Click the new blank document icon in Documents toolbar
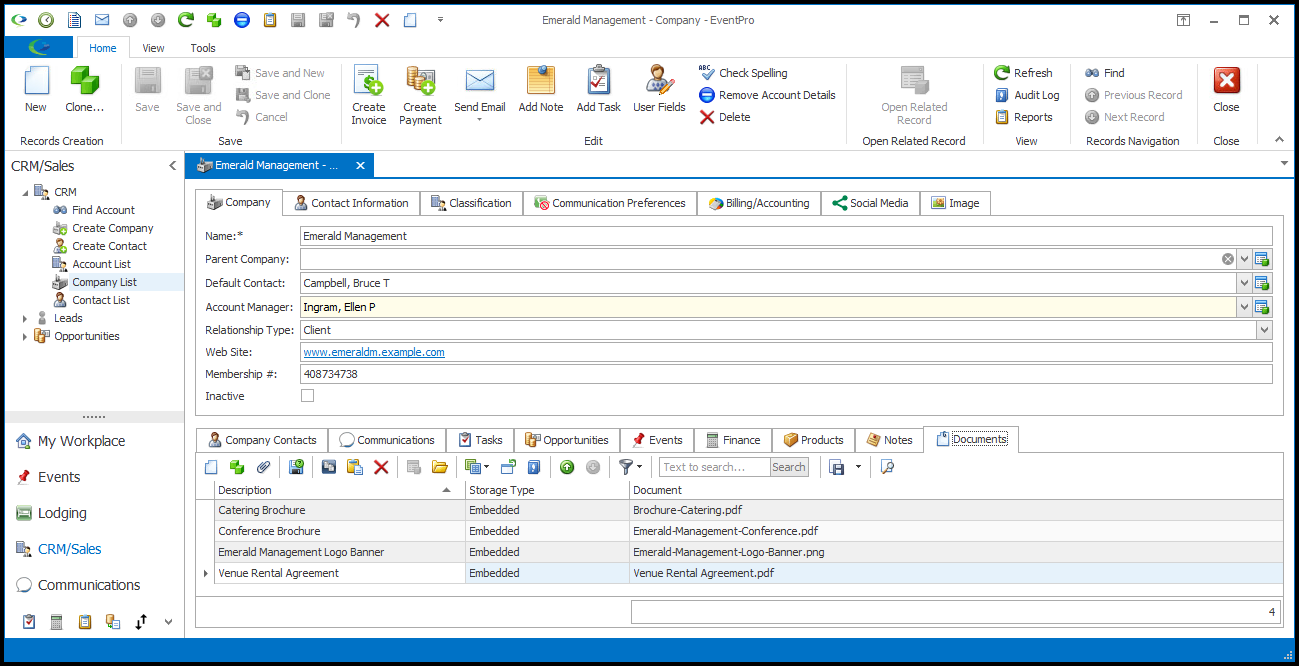The image size is (1299, 666). click(210, 467)
